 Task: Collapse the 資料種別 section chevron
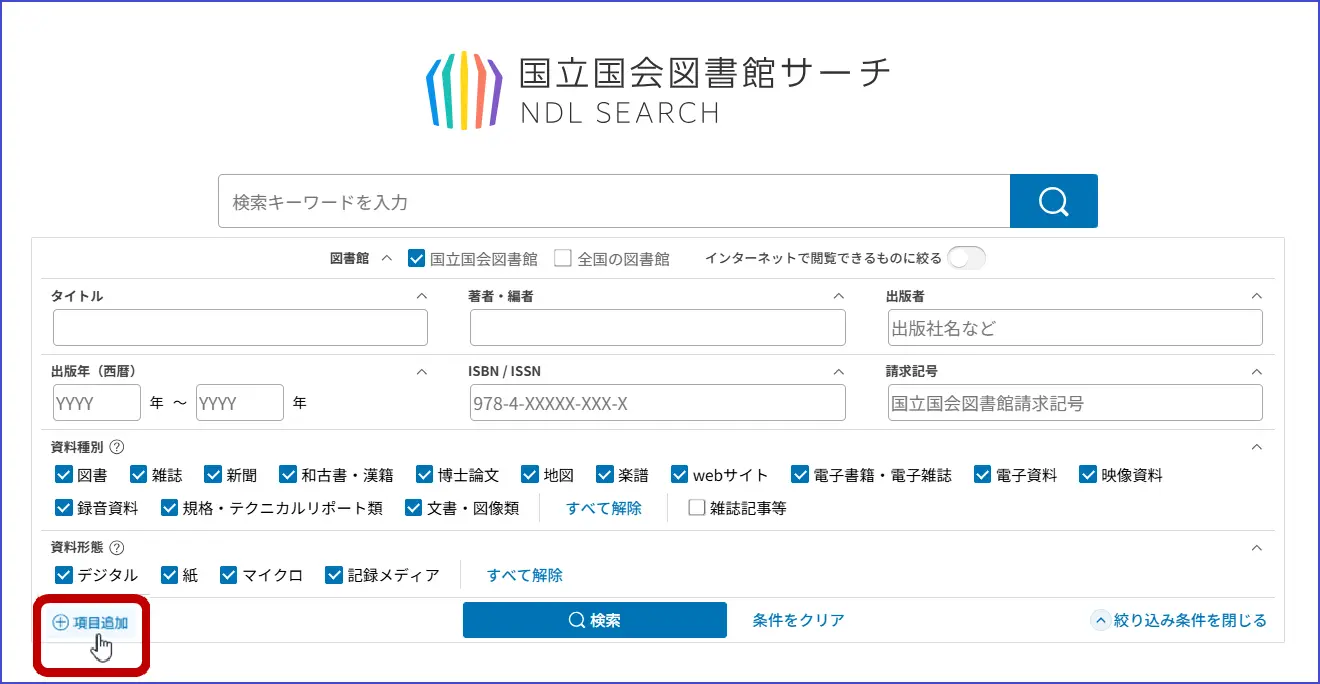(1257, 447)
